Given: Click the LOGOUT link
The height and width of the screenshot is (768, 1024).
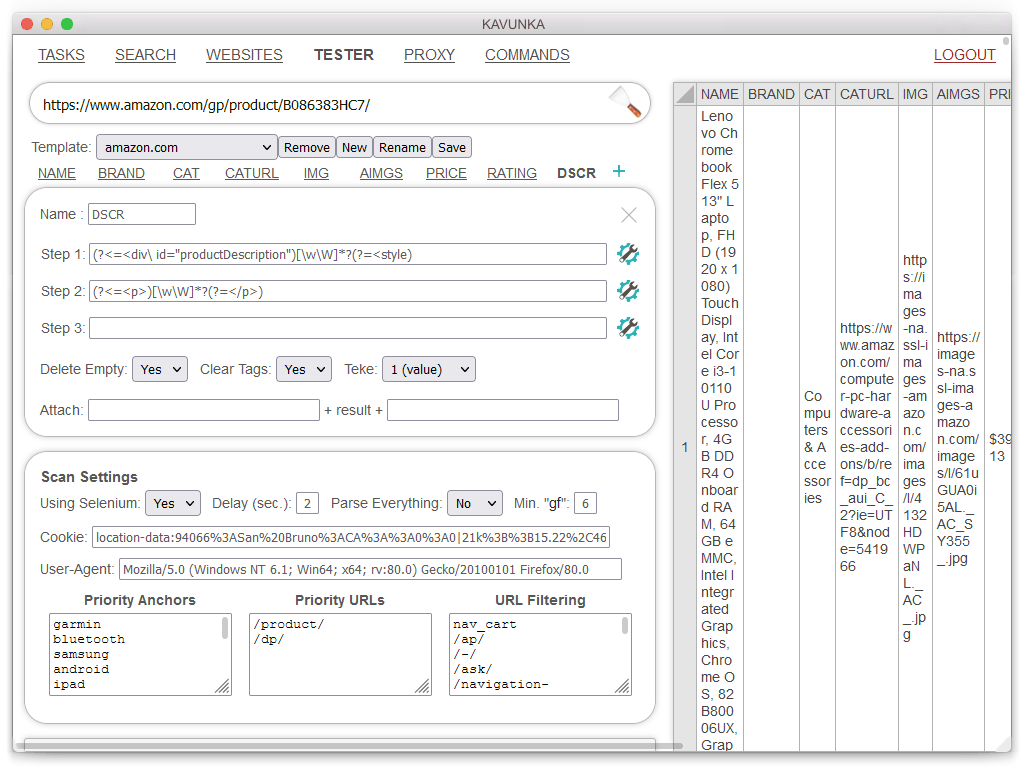Looking at the screenshot, I should pyautogui.click(x=964, y=55).
